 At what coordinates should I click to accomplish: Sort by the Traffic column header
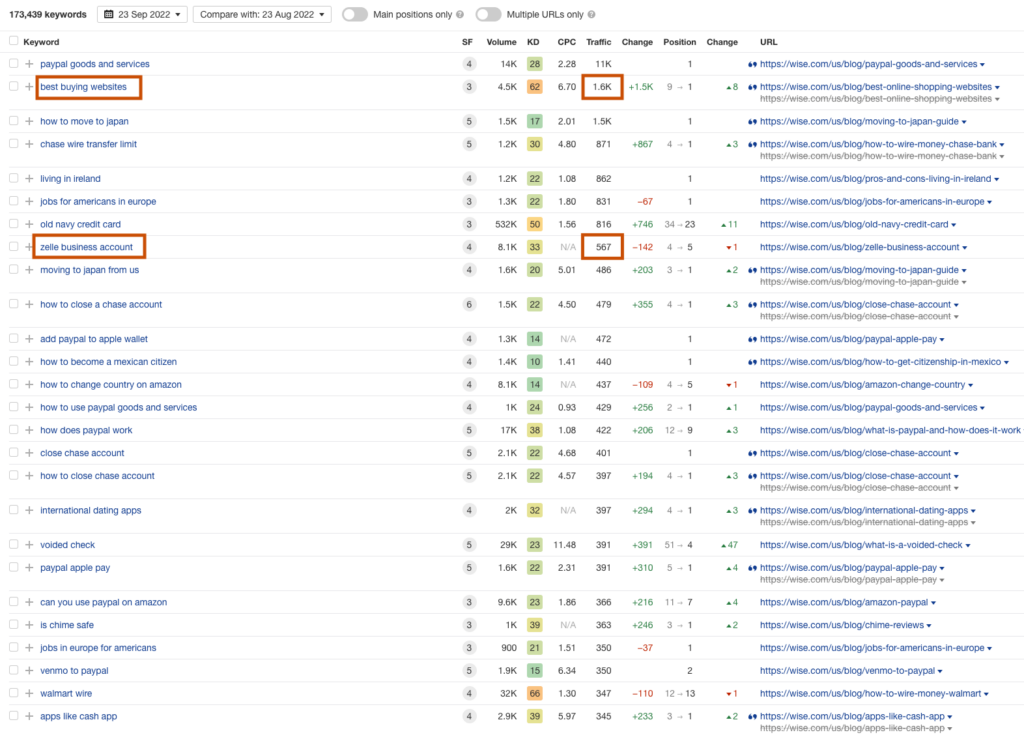pos(598,42)
